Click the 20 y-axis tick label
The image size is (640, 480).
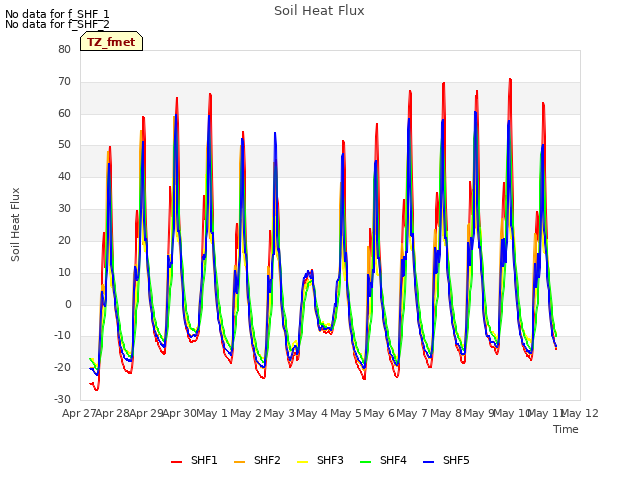click(64, 240)
